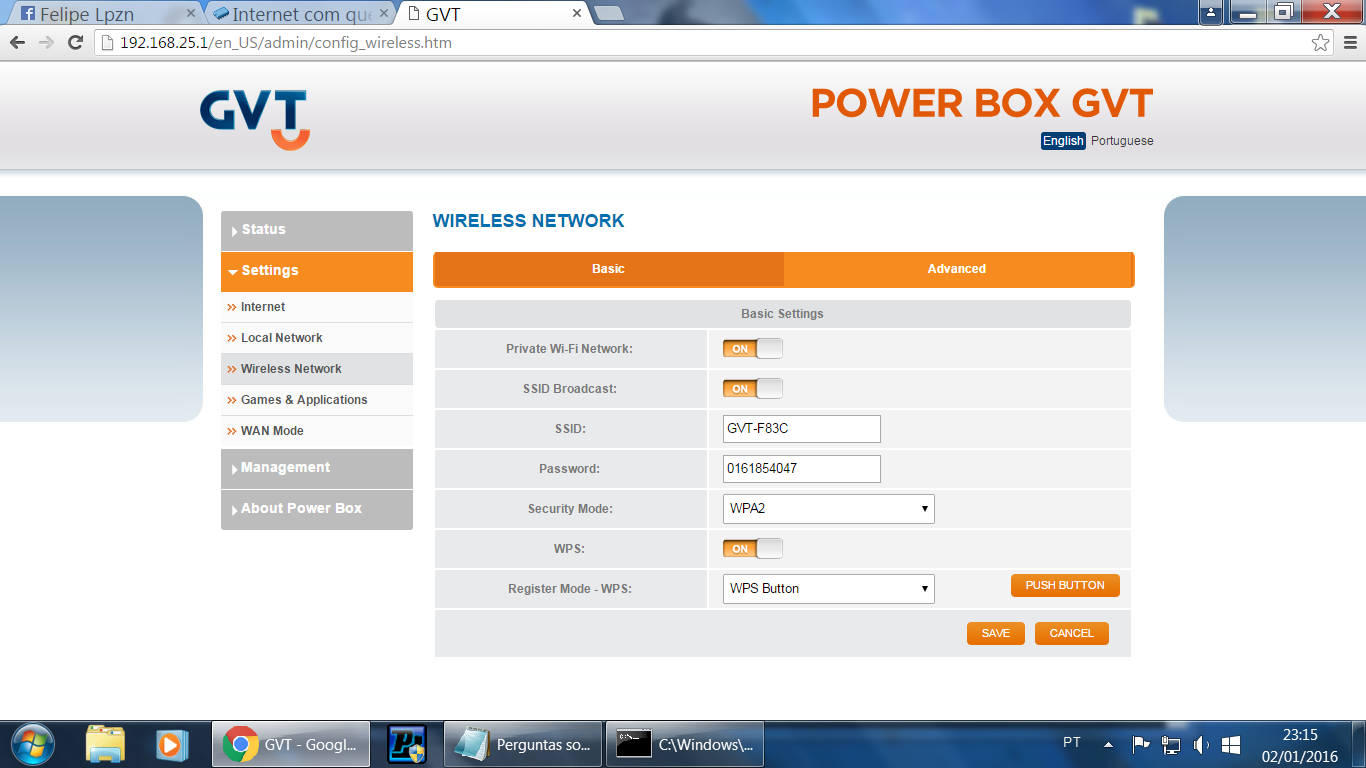Open the PS shield app on taskbar
Screen dimensions: 1366x768
coord(407,744)
